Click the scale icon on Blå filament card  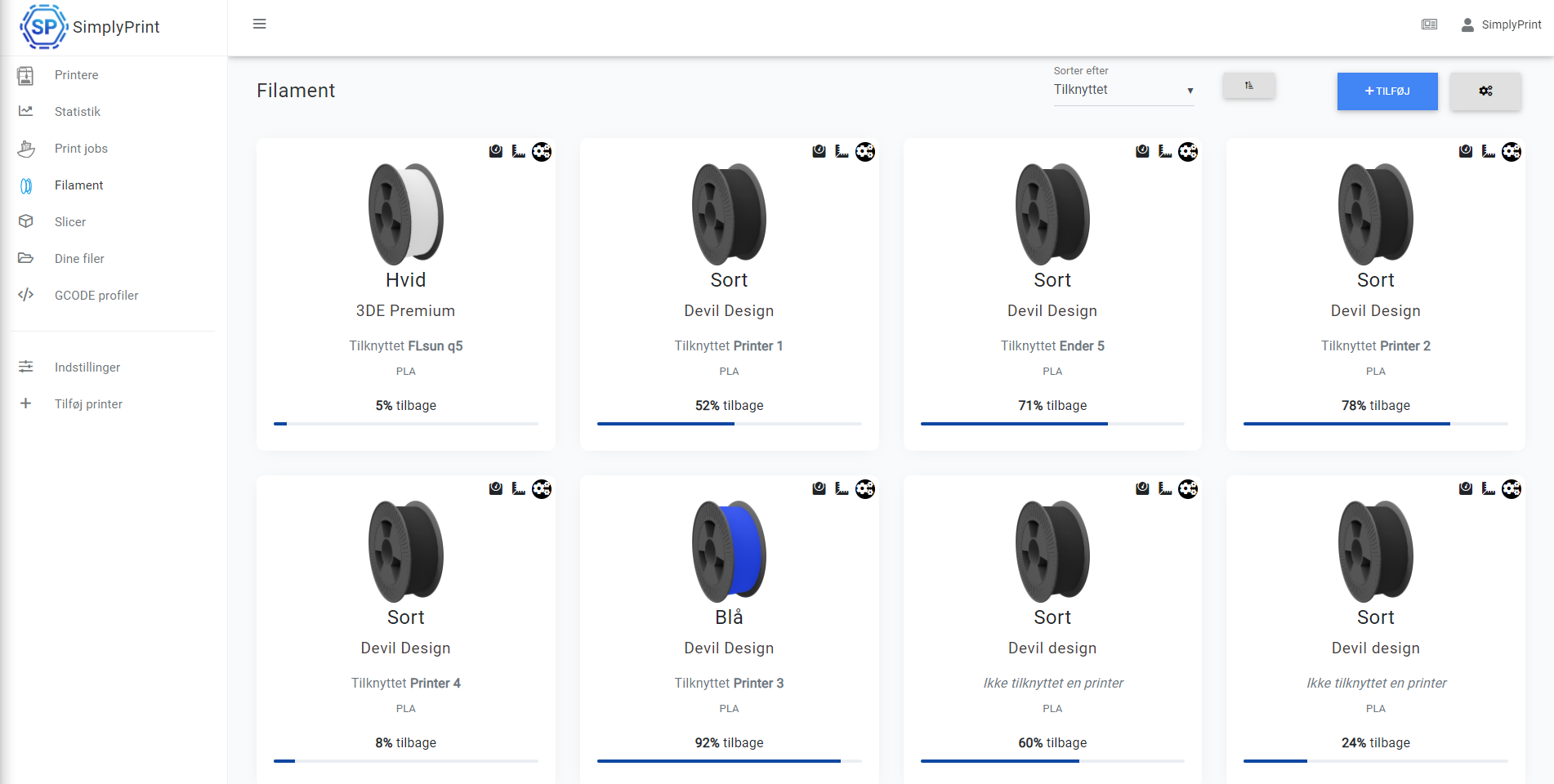pos(819,488)
